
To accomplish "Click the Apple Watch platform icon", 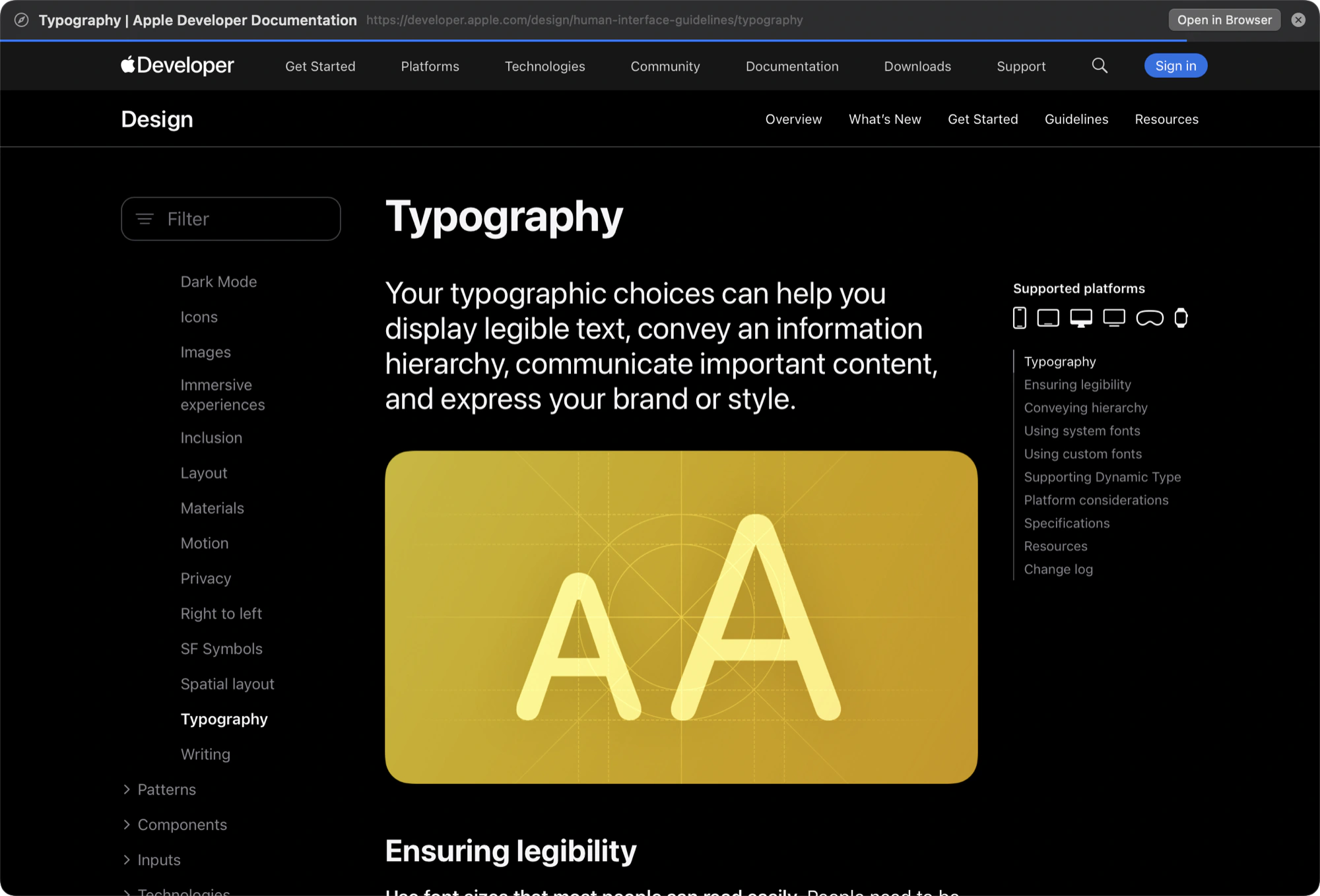I will coord(1181,318).
